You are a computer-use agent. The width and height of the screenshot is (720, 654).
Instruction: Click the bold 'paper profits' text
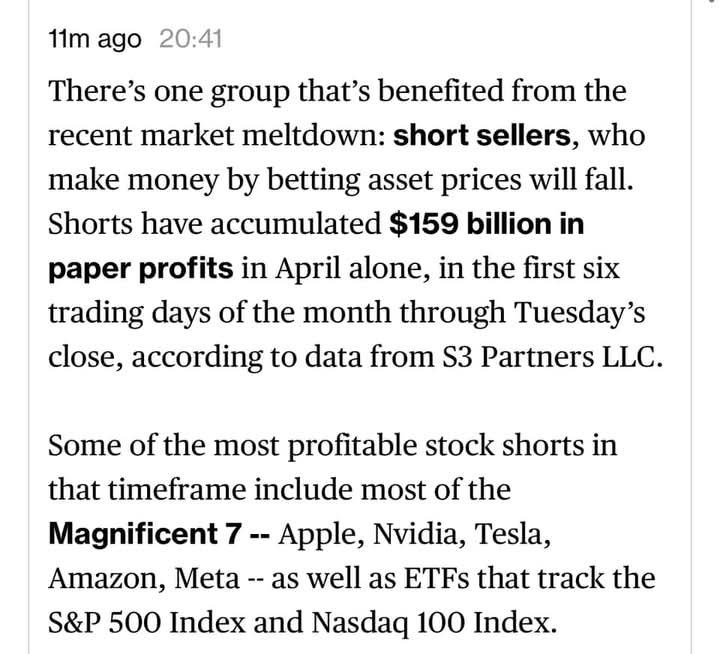(x=141, y=269)
